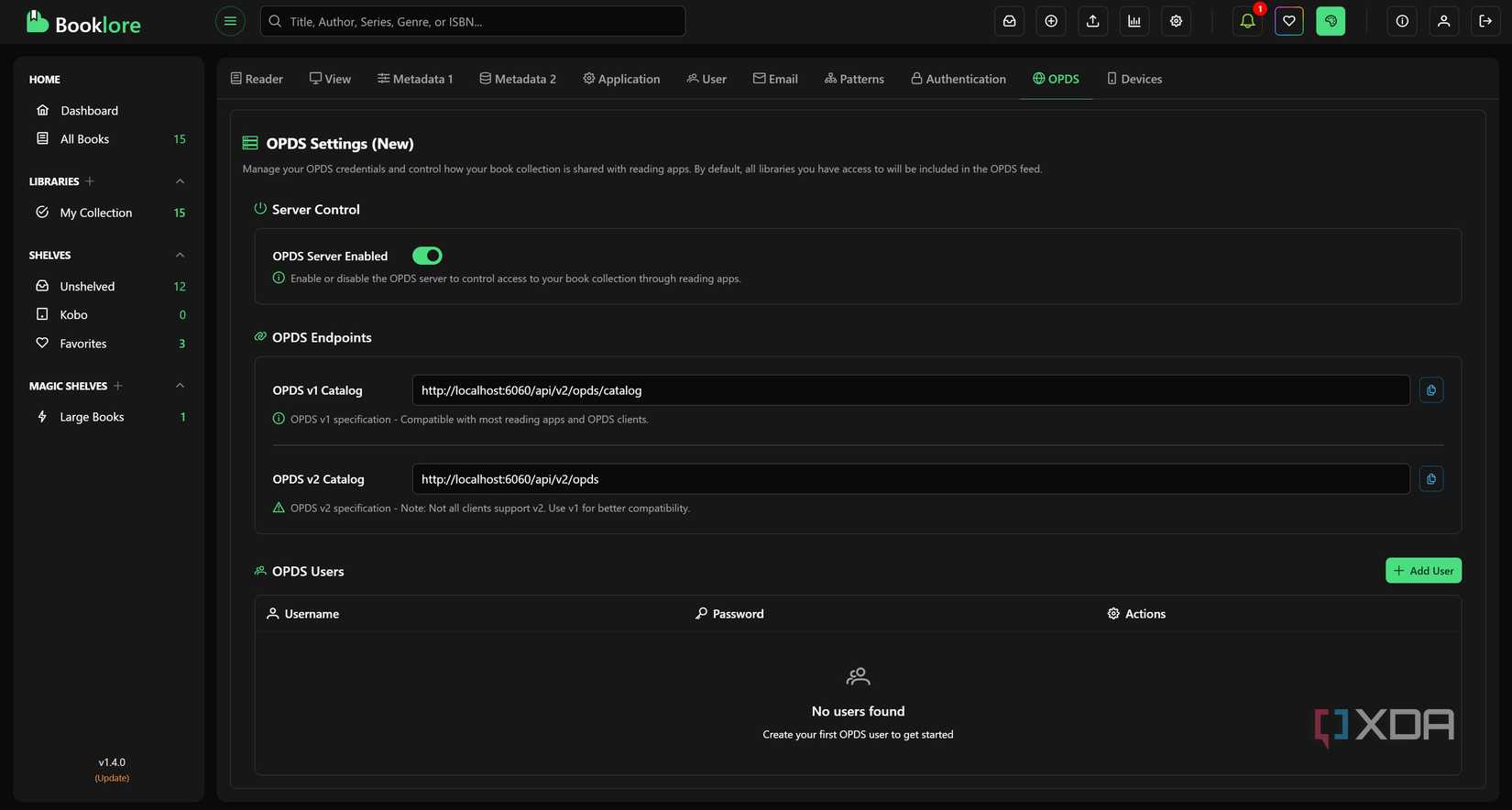Image resolution: width=1512 pixels, height=810 pixels.
Task: Copy the OPDS v2 Catalog URL
Action: 1430,479
